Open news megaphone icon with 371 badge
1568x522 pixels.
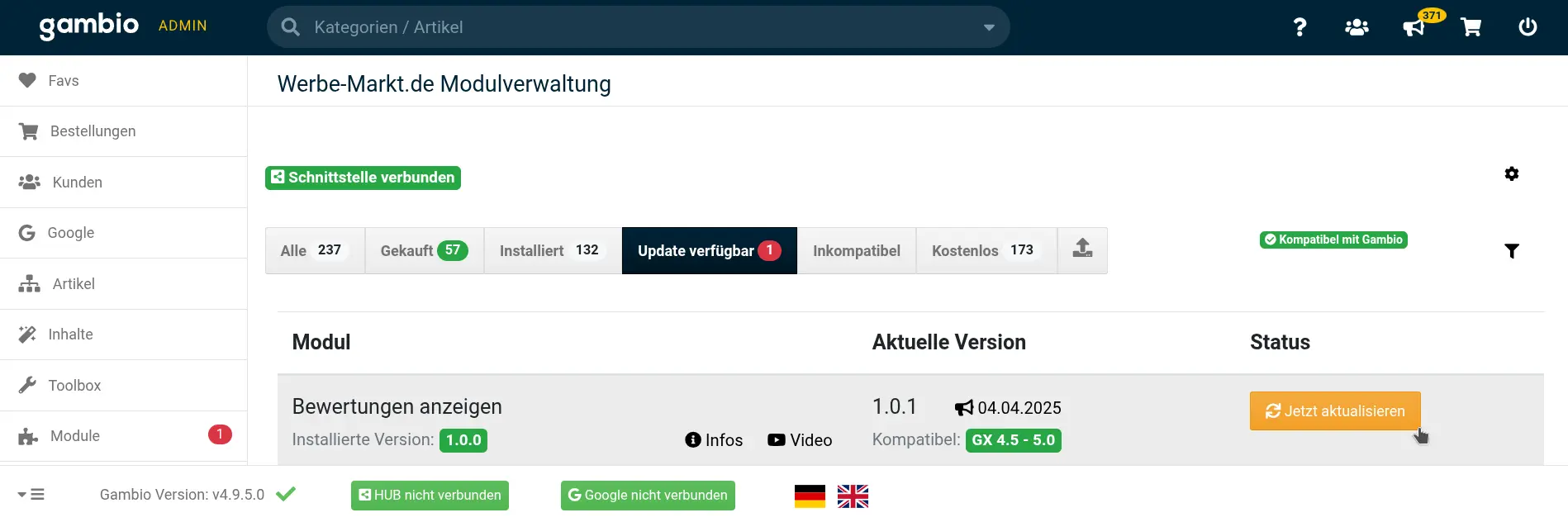(1414, 27)
